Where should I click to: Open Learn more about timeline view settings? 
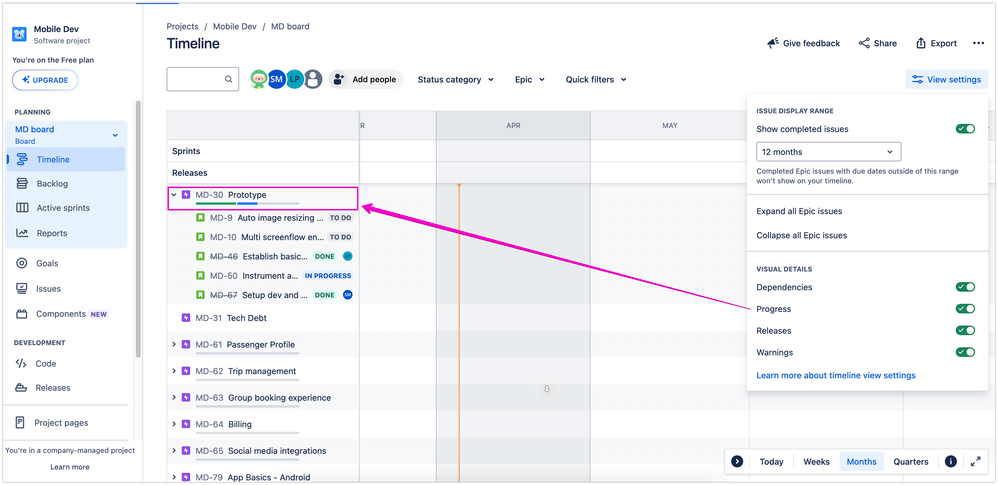click(836, 376)
